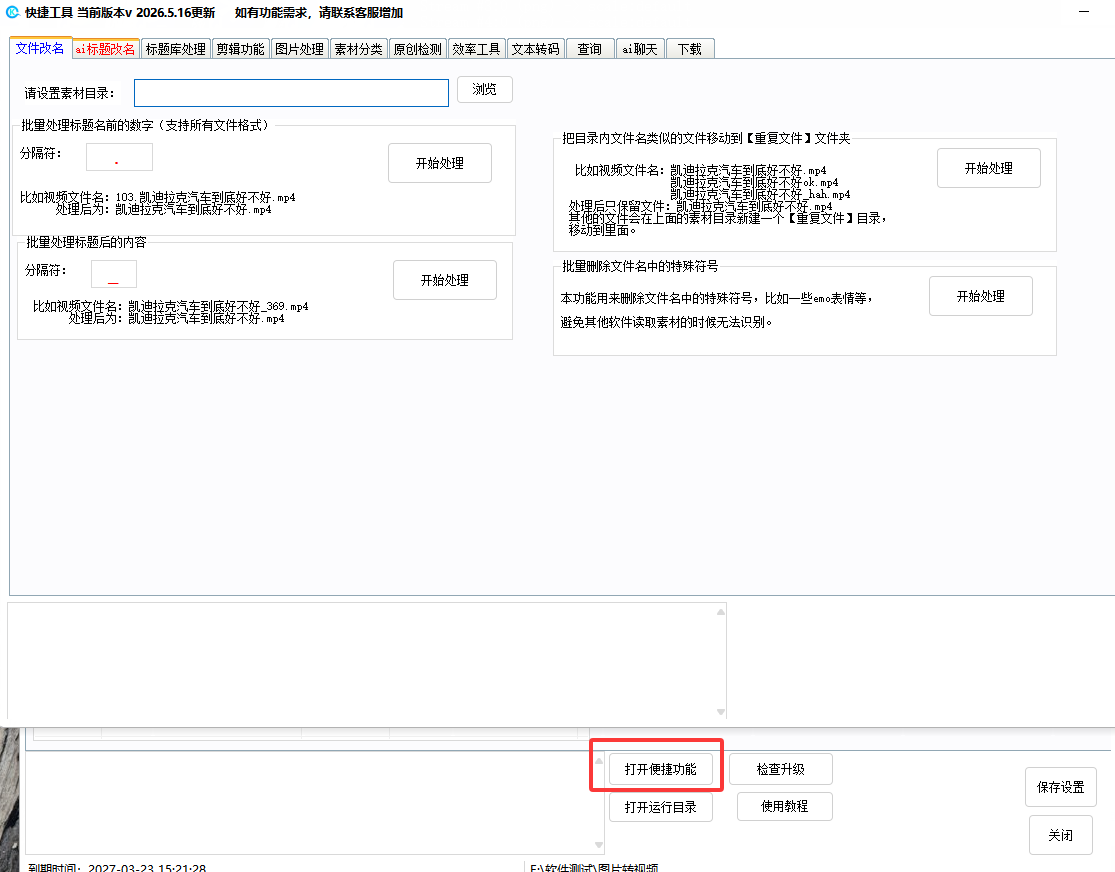Click the 批量删除文件名中的特殊符号 group title

(640, 266)
